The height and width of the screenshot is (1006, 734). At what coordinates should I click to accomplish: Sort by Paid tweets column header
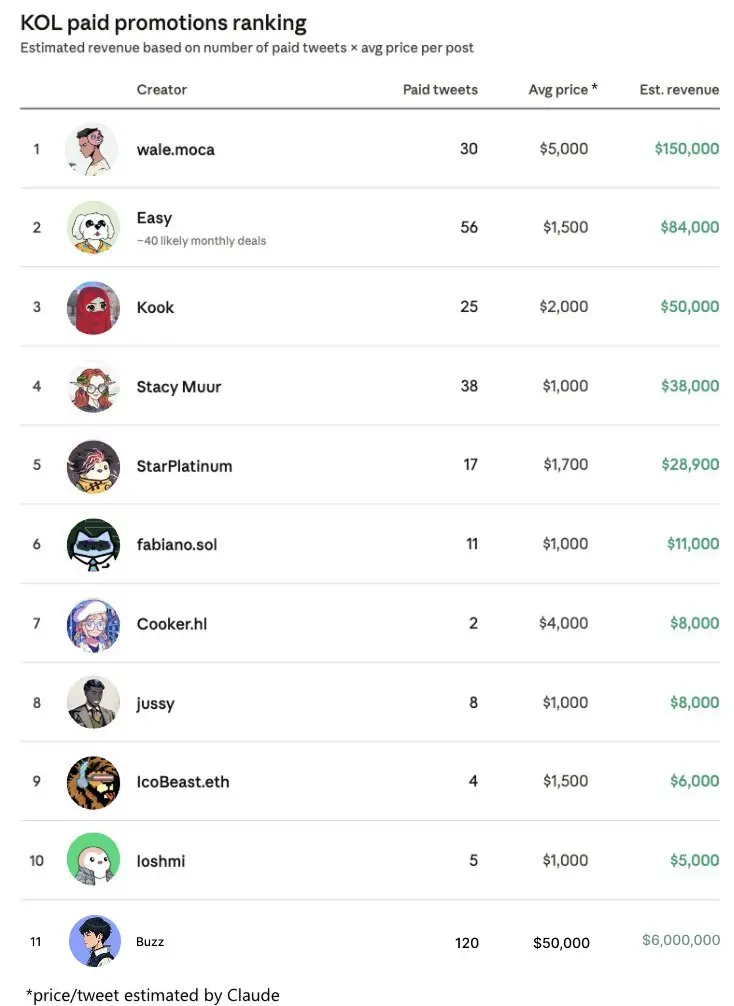[x=440, y=89]
